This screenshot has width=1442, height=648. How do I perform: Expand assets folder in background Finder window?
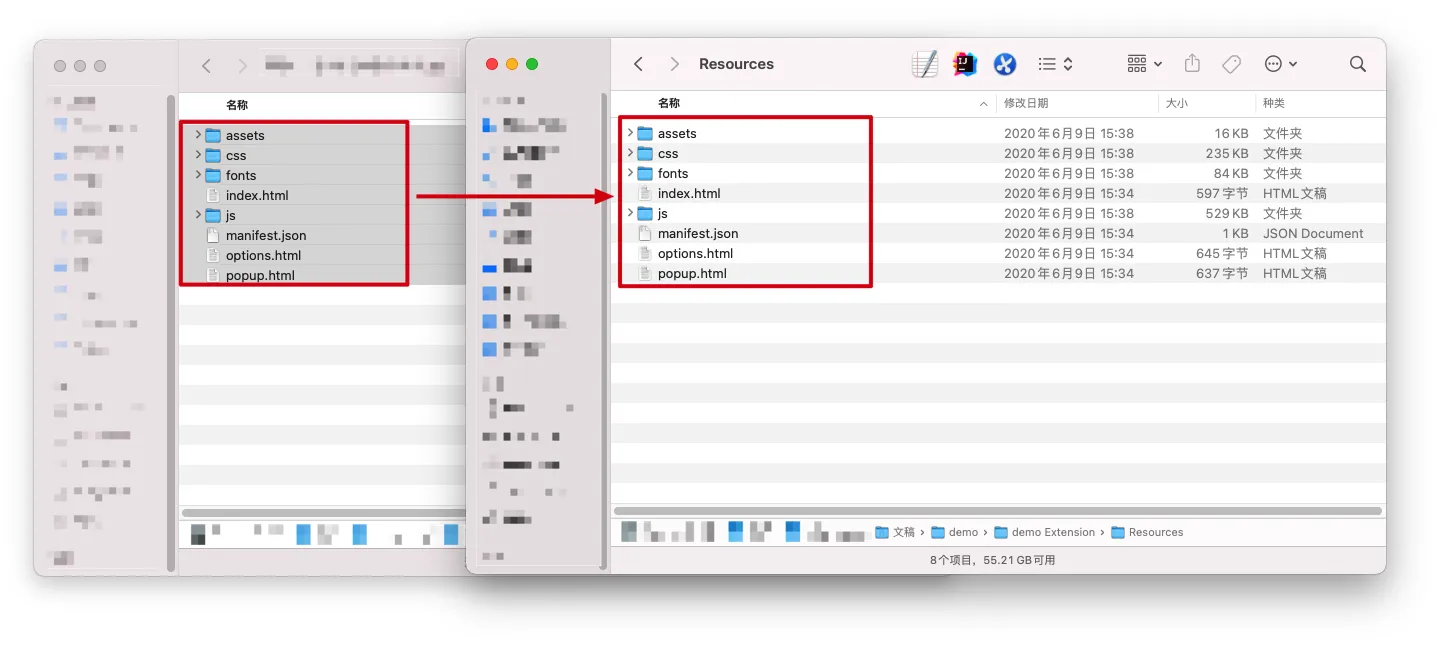click(198, 135)
